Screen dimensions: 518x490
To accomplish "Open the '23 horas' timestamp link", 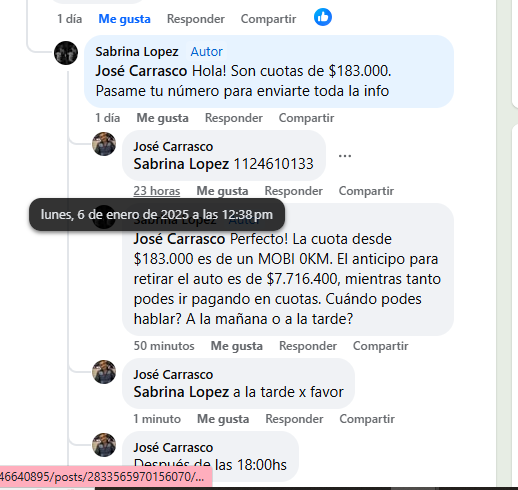I will pyautogui.click(x=157, y=191).
